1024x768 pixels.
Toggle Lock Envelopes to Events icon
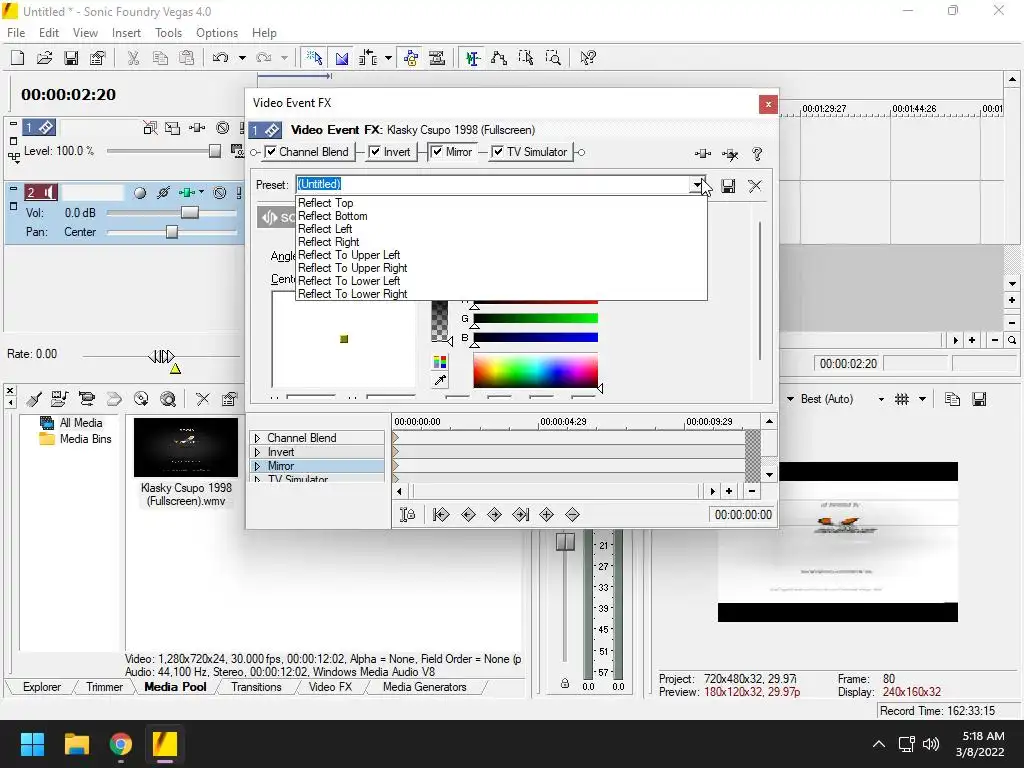click(x=411, y=58)
